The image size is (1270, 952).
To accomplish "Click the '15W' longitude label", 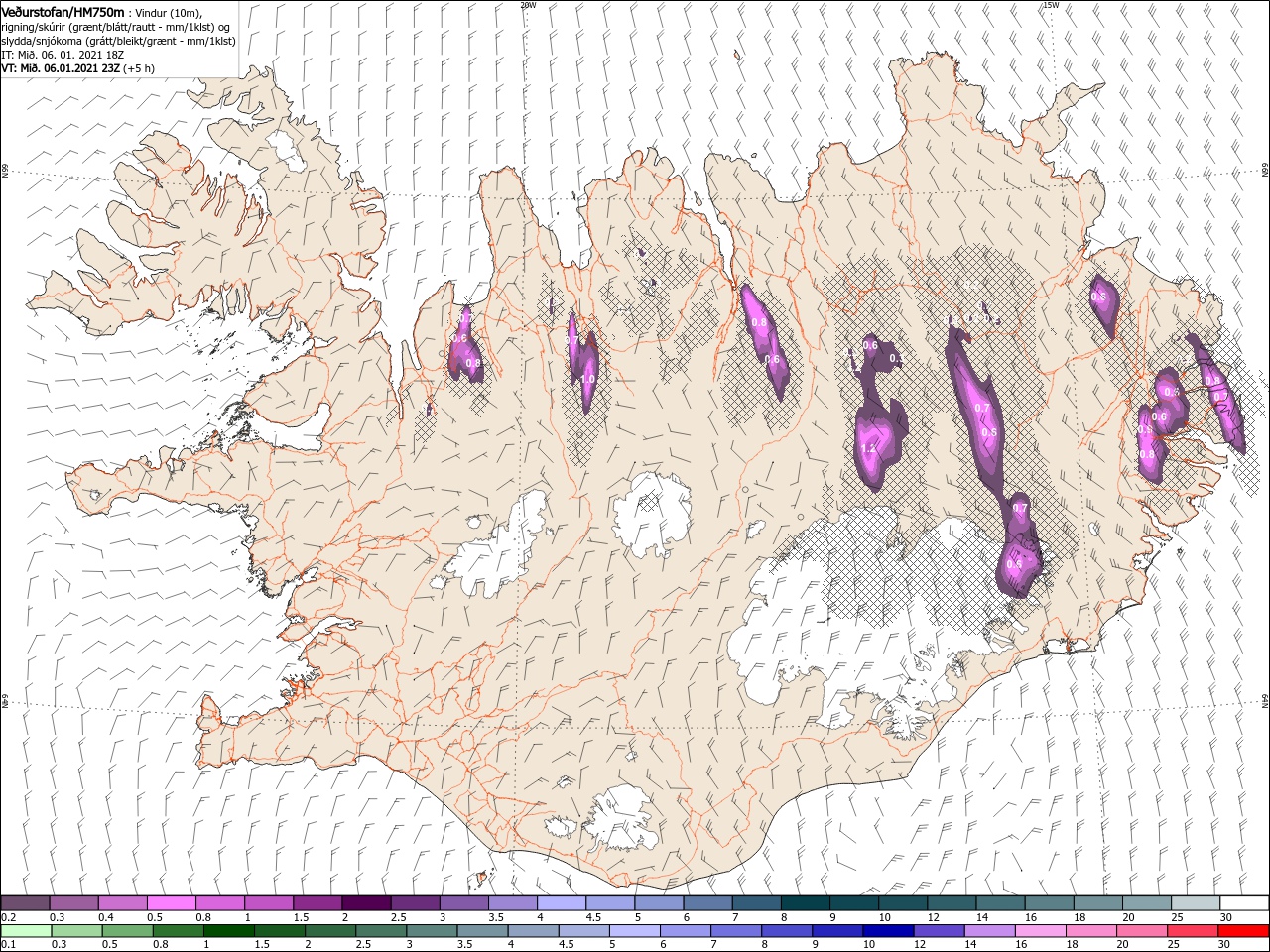I will (1050, 5).
